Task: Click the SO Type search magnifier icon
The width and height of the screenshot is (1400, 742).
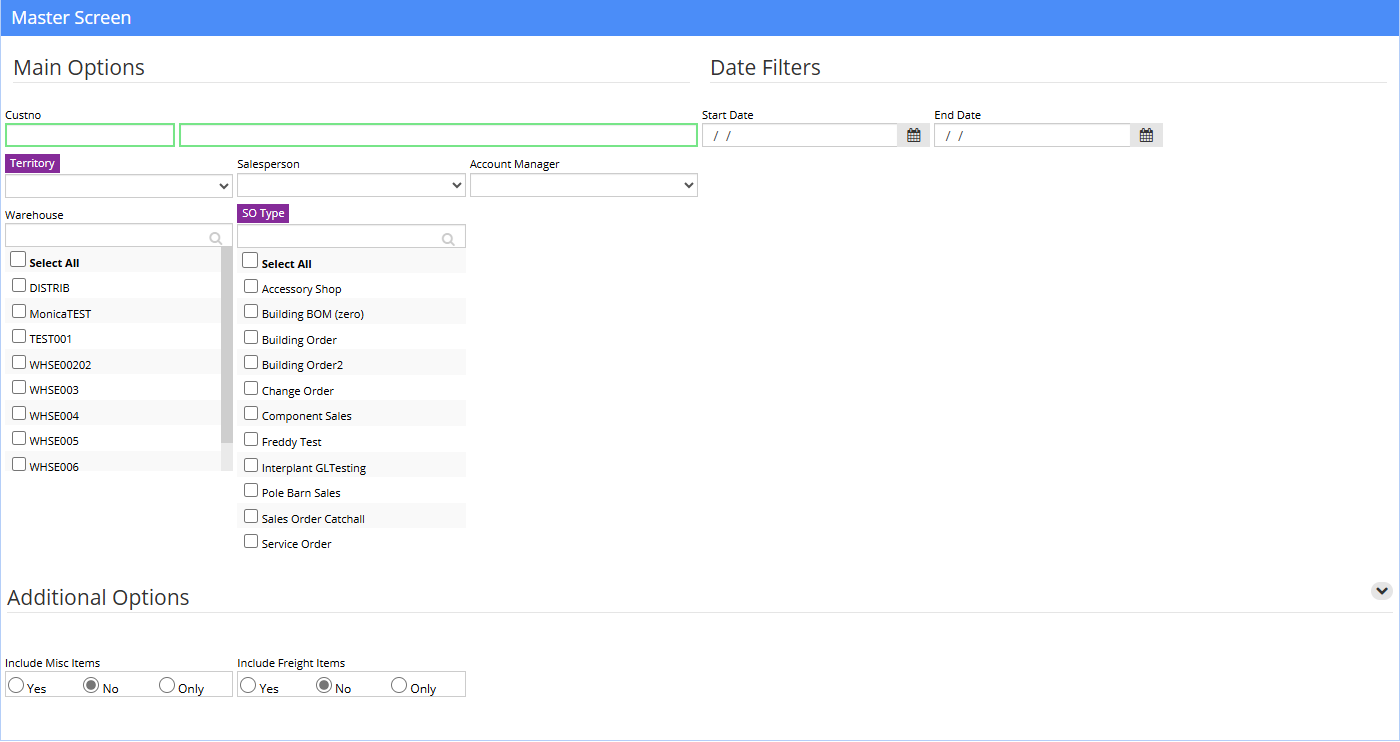Action: [448, 239]
